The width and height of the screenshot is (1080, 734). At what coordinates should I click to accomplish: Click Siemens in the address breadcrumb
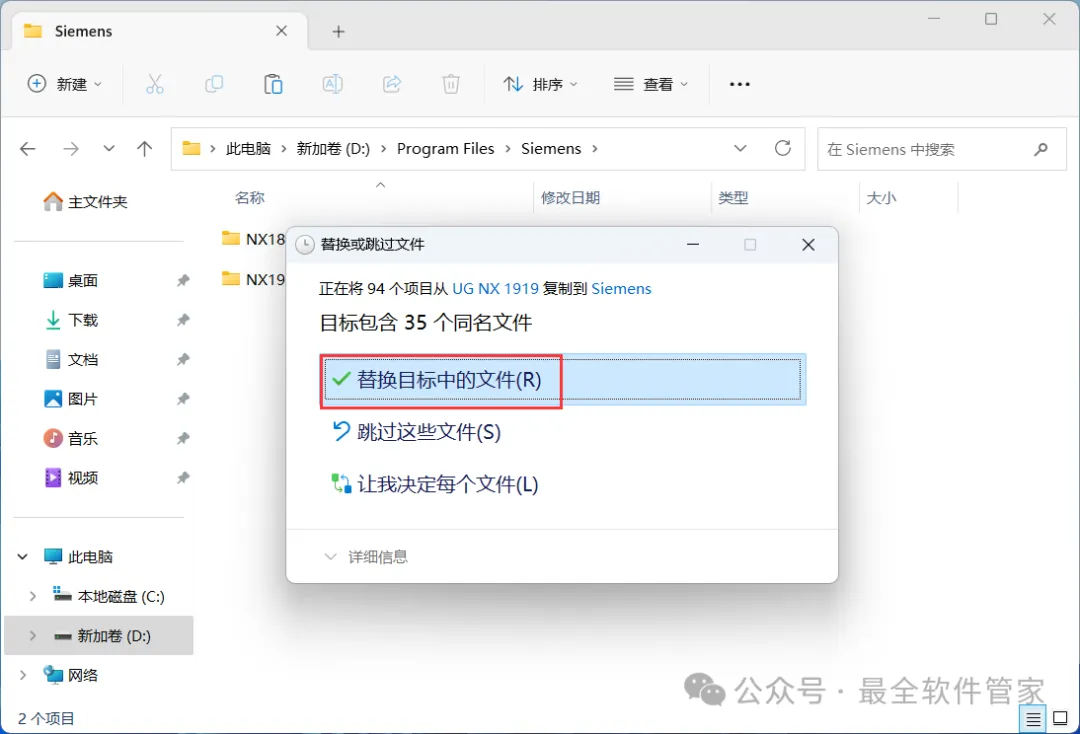551,149
